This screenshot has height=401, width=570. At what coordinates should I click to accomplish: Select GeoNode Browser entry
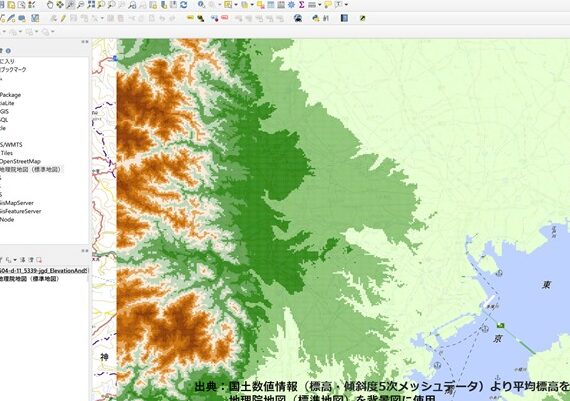tap(7, 220)
